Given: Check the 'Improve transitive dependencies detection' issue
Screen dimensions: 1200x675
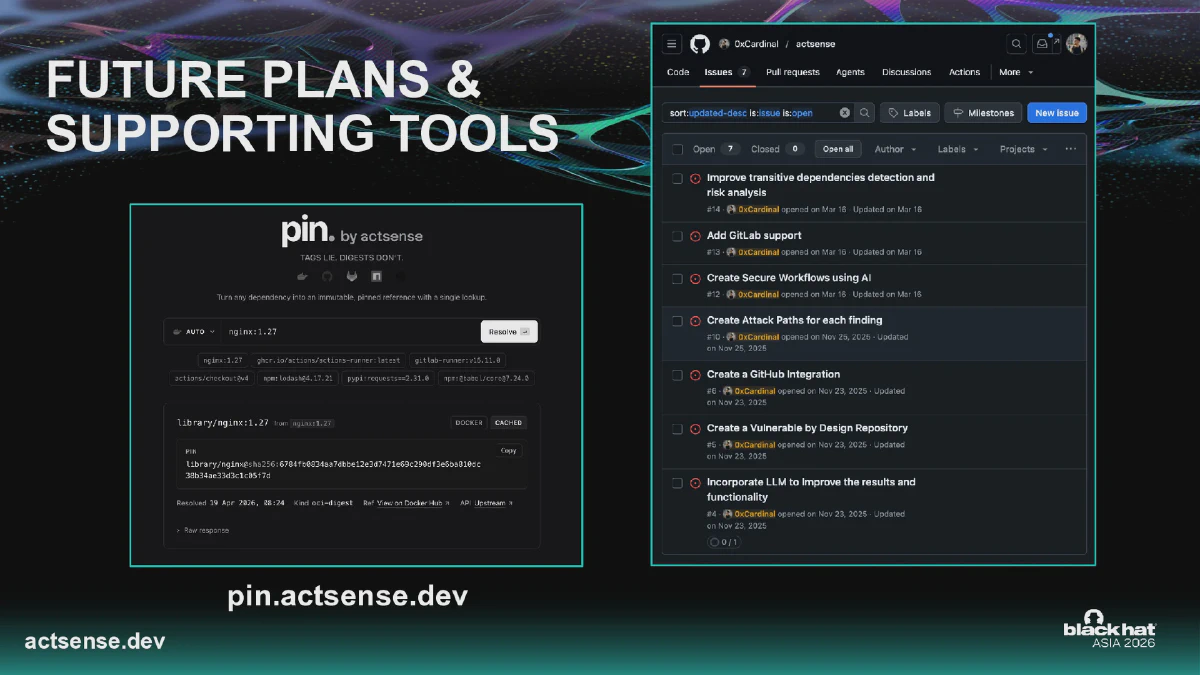Looking at the screenshot, I should 677,178.
